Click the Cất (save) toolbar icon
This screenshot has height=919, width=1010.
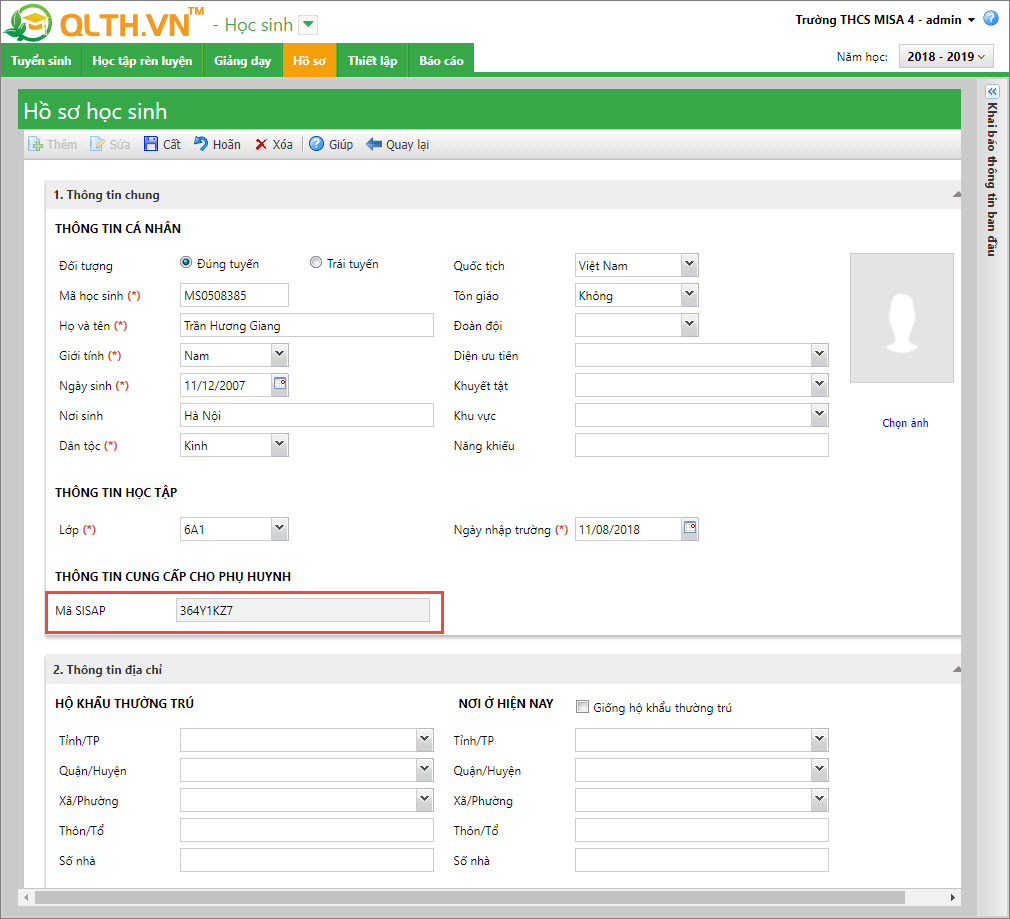coord(151,144)
